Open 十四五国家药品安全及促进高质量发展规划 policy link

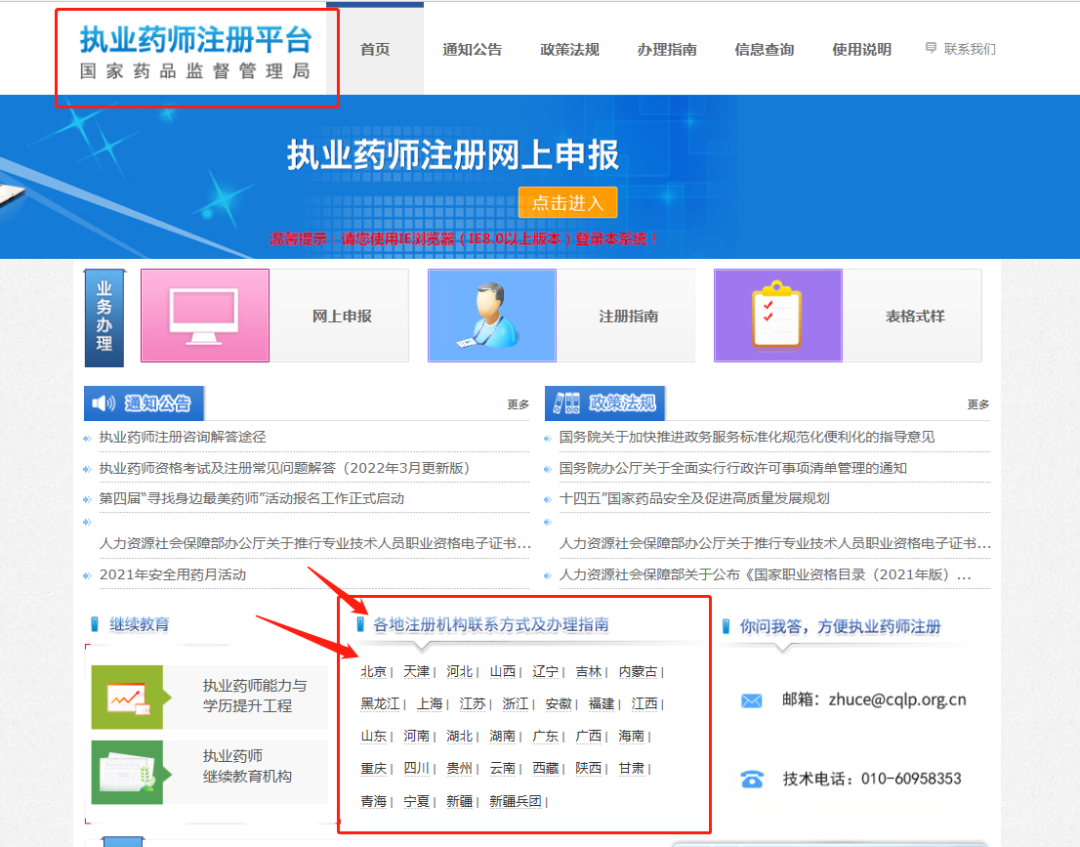pos(694,498)
